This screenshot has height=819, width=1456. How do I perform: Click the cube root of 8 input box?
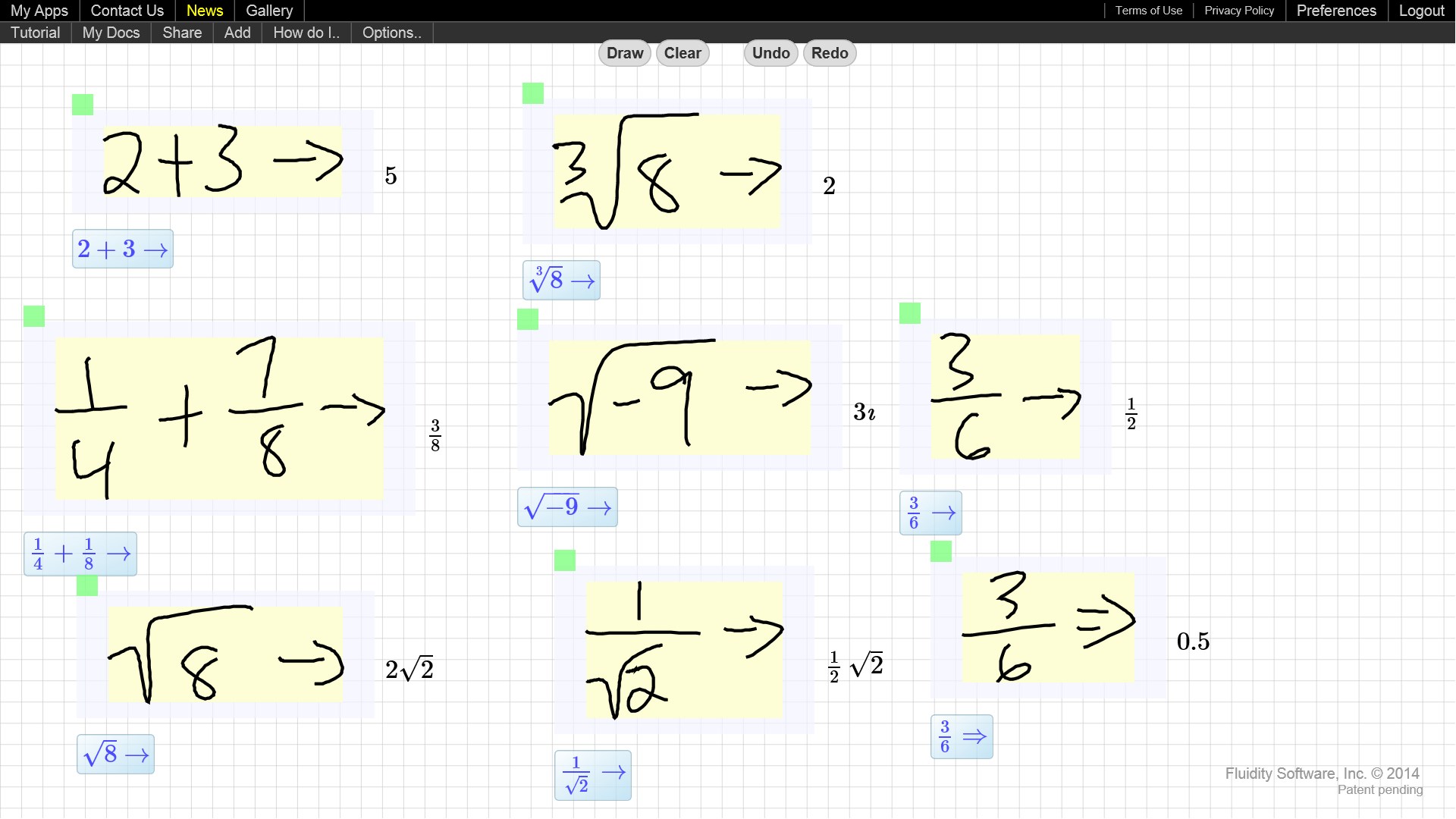(x=562, y=281)
